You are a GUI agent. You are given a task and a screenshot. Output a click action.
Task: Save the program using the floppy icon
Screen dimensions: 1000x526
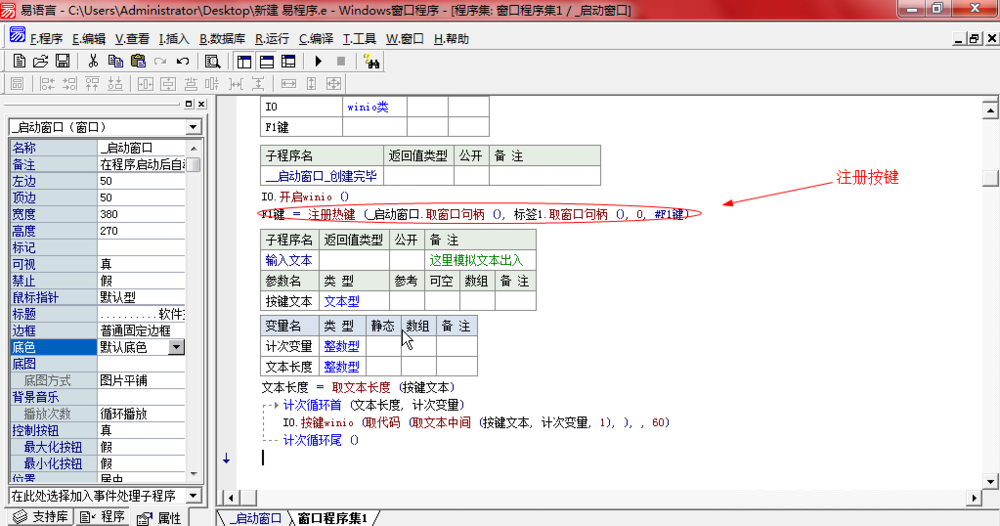[x=62, y=61]
